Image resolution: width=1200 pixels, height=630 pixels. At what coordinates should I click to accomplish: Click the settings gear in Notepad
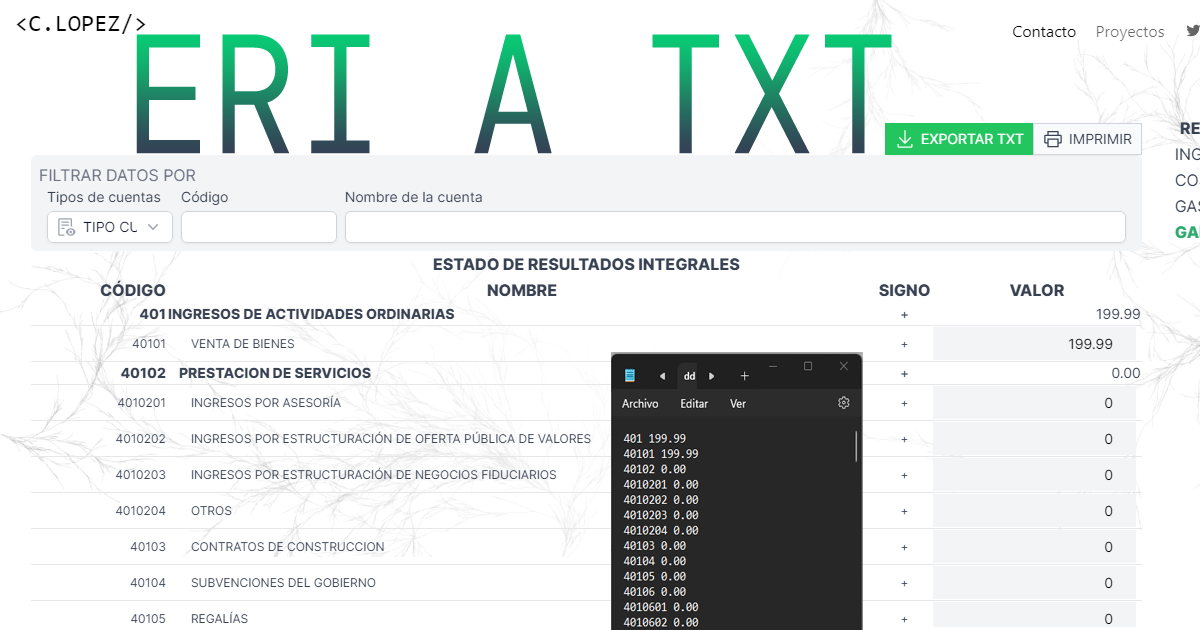[x=843, y=403]
